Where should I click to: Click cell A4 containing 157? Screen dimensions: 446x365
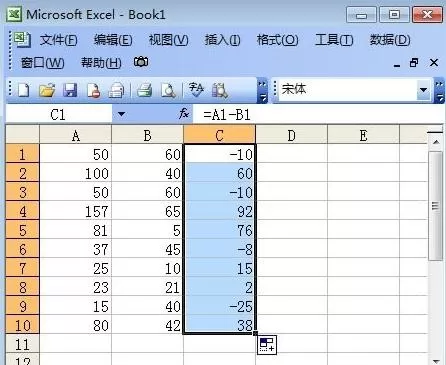pos(76,211)
